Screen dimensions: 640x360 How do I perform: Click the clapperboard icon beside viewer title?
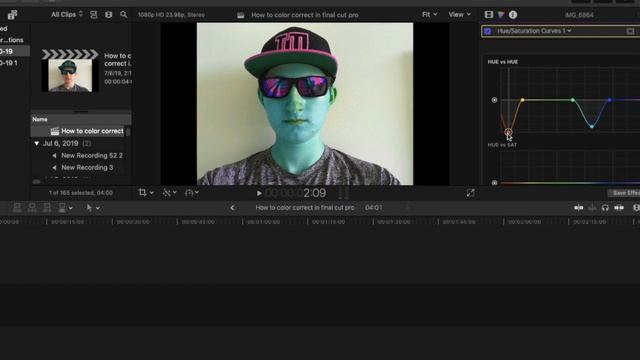[241, 15]
